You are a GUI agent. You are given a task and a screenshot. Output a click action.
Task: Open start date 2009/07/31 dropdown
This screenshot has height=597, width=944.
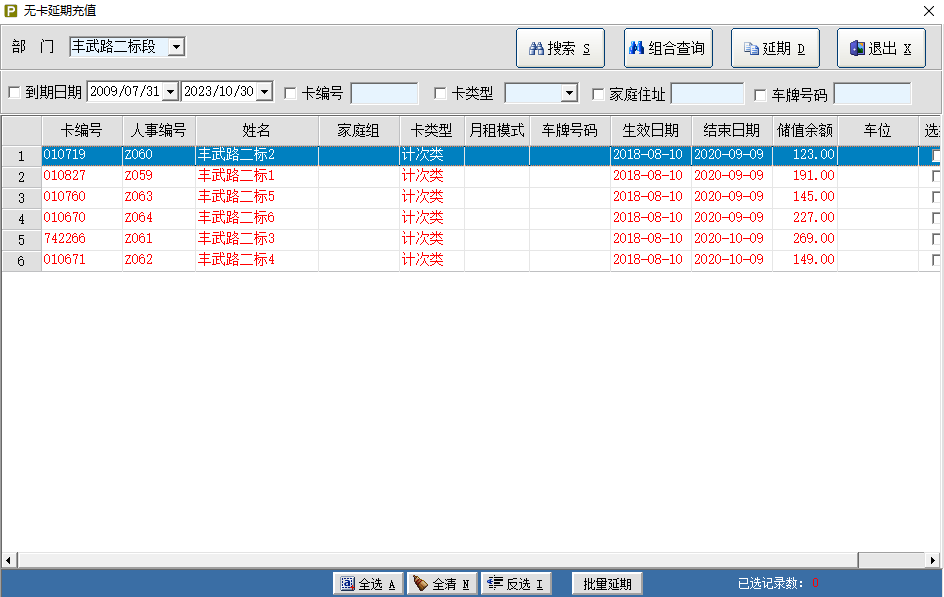click(x=170, y=92)
